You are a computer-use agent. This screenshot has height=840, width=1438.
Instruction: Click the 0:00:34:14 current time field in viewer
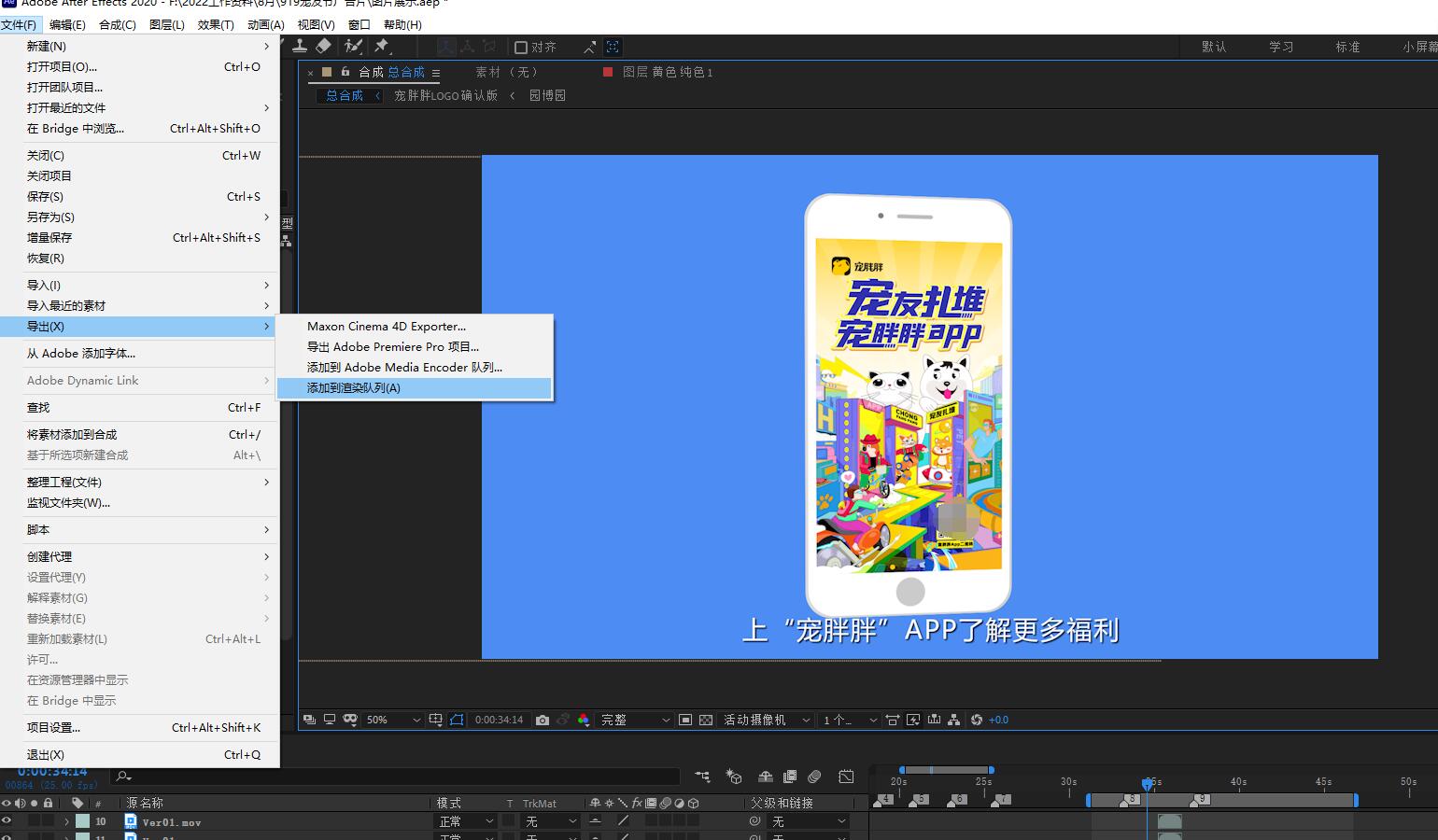(499, 720)
